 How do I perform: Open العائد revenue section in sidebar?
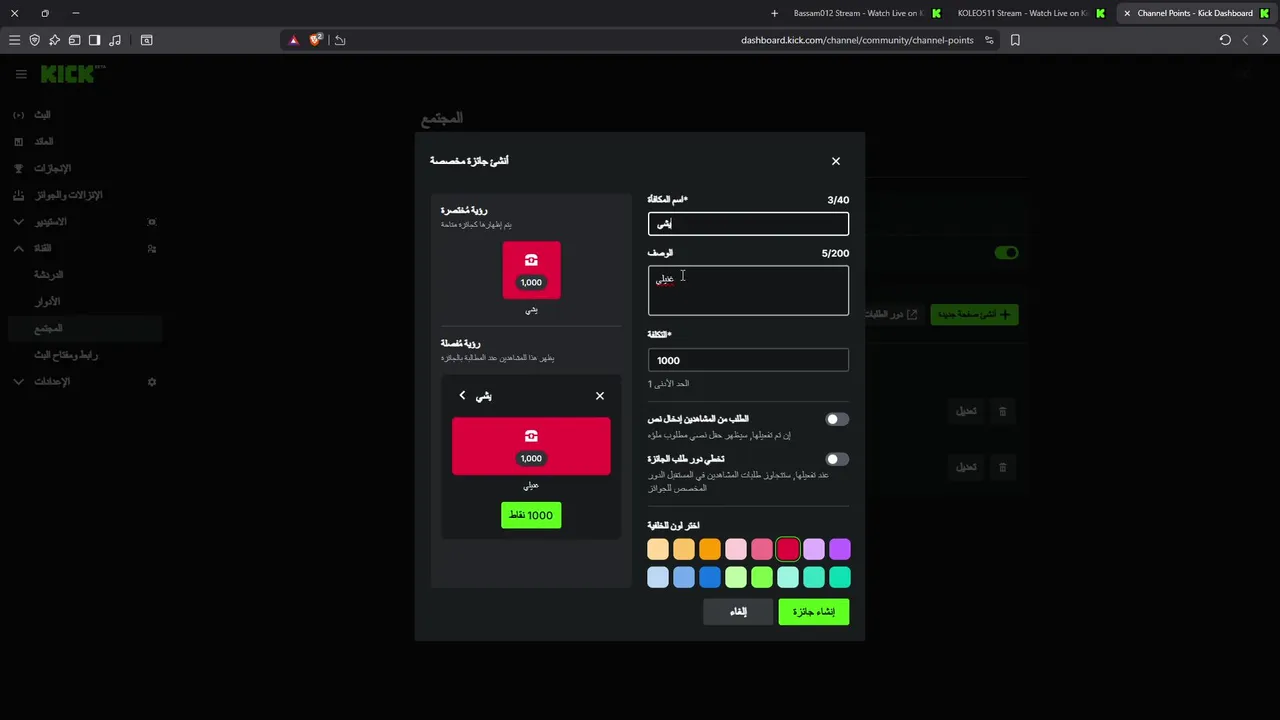[44, 142]
